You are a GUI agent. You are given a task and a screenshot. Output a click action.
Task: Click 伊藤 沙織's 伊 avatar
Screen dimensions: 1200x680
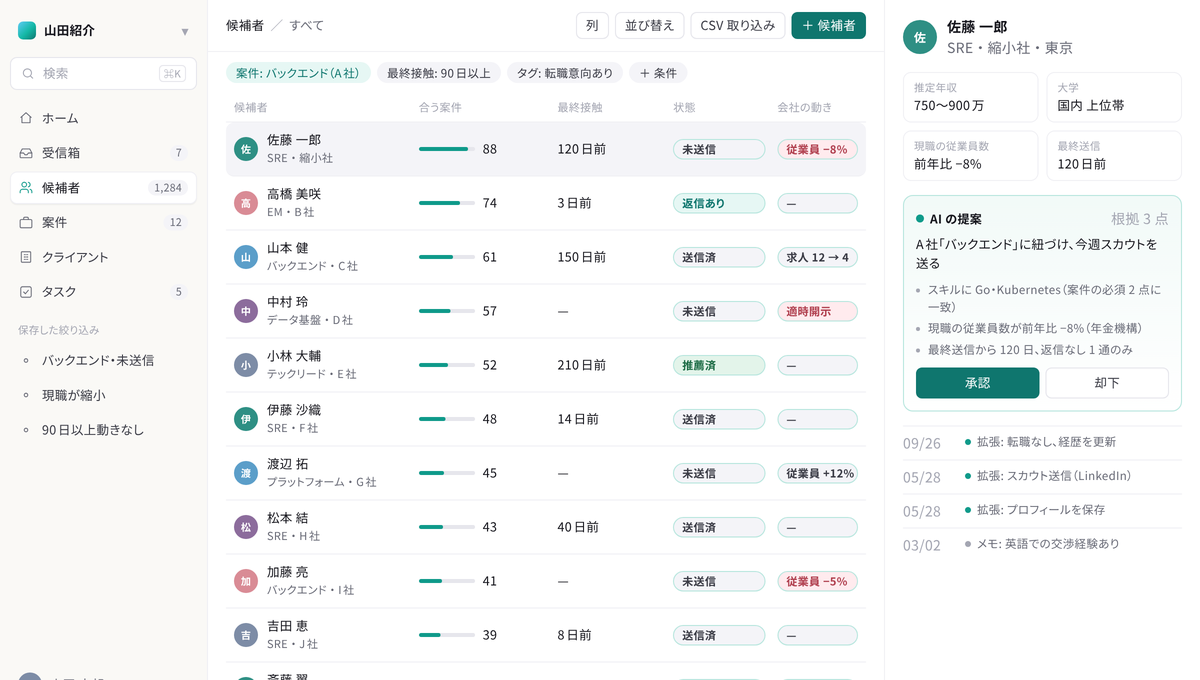(246, 419)
